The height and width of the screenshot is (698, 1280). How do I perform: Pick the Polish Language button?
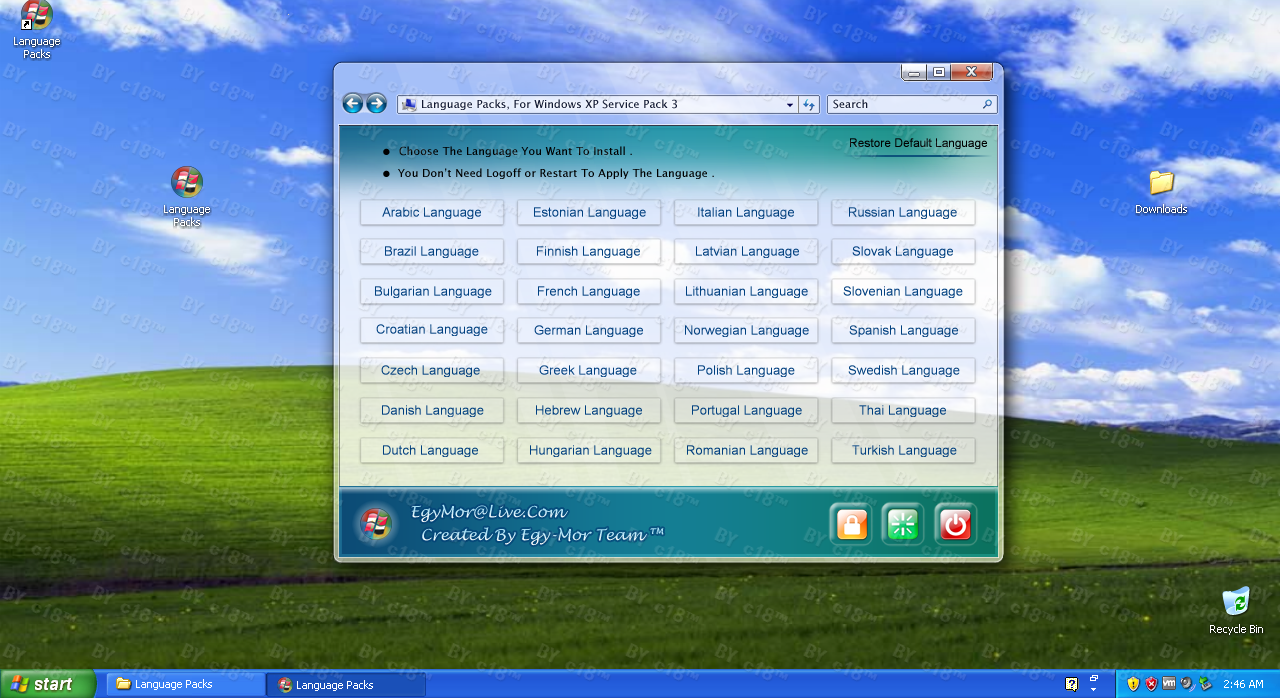tap(746, 370)
